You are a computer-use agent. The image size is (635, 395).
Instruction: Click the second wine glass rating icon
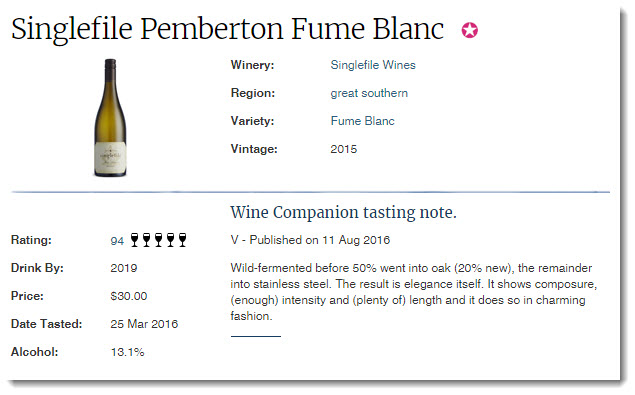[147, 240]
